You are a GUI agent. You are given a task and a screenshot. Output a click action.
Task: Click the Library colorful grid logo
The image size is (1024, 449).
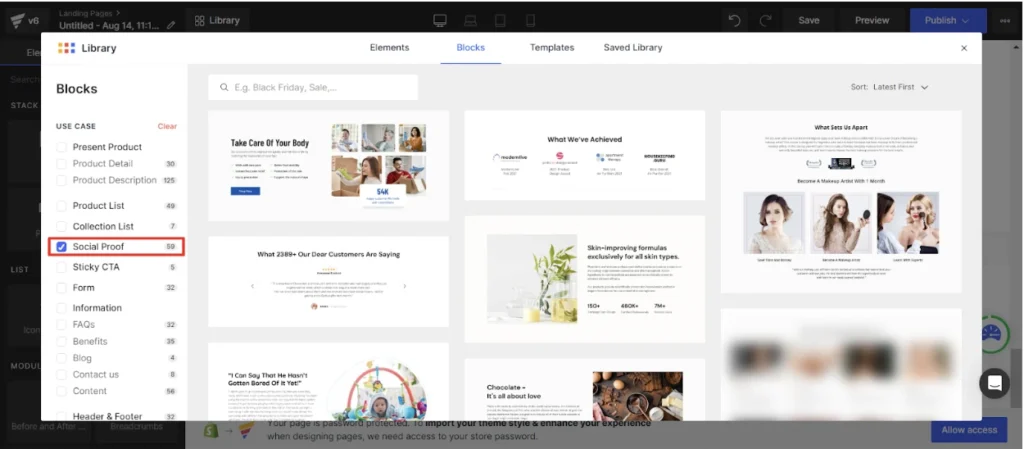click(67, 48)
